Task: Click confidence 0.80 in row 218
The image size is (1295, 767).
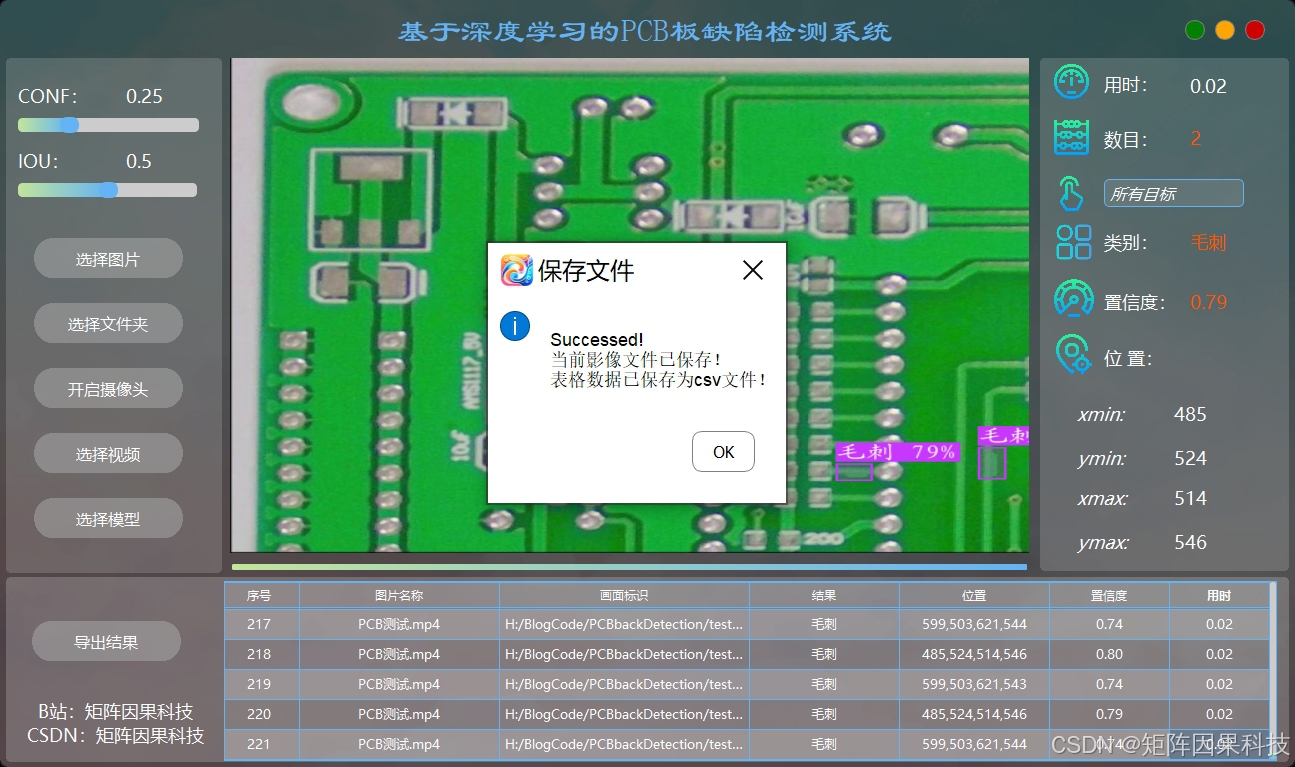Action: pyautogui.click(x=1109, y=654)
